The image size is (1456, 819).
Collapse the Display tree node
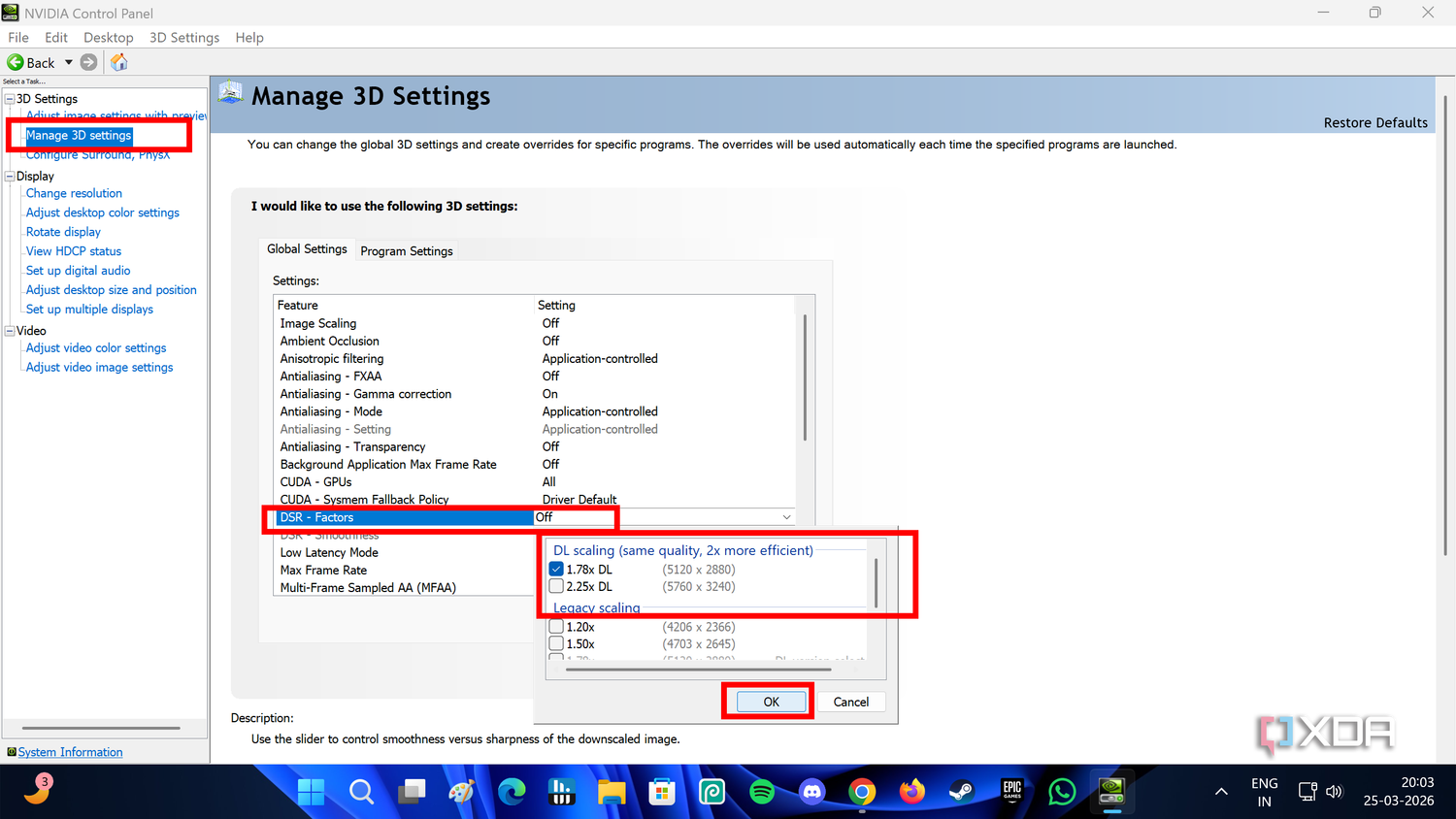click(x=10, y=177)
